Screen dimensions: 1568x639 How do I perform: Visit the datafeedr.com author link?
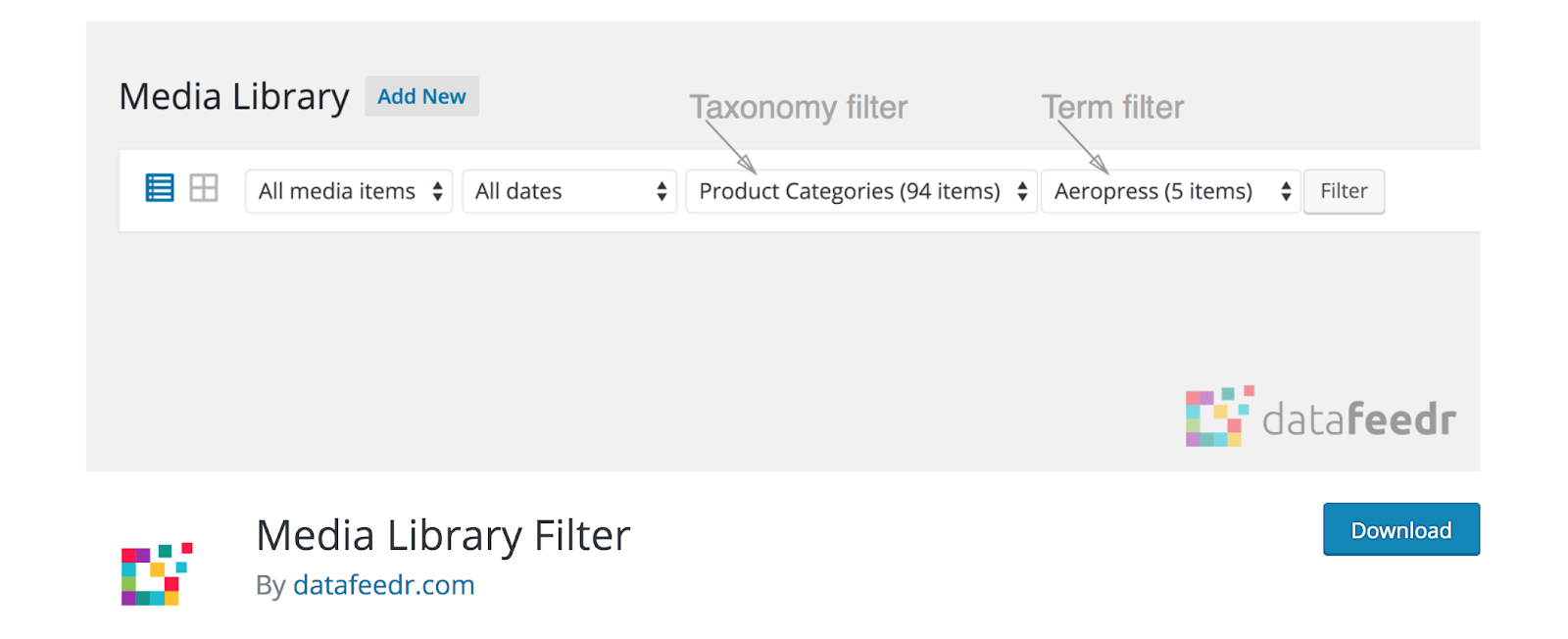pos(384,585)
